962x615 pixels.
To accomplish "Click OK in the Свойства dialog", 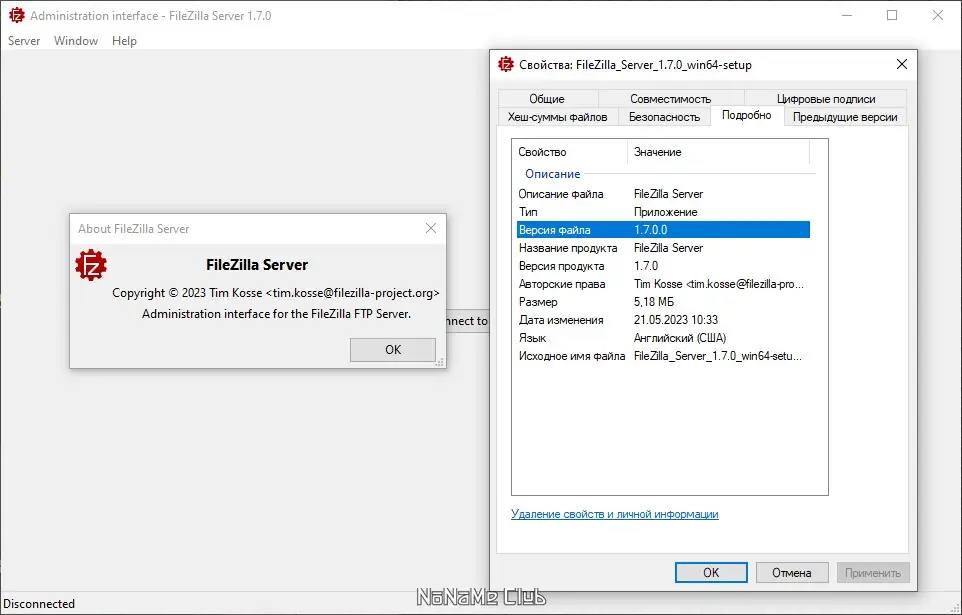I will [x=711, y=573].
